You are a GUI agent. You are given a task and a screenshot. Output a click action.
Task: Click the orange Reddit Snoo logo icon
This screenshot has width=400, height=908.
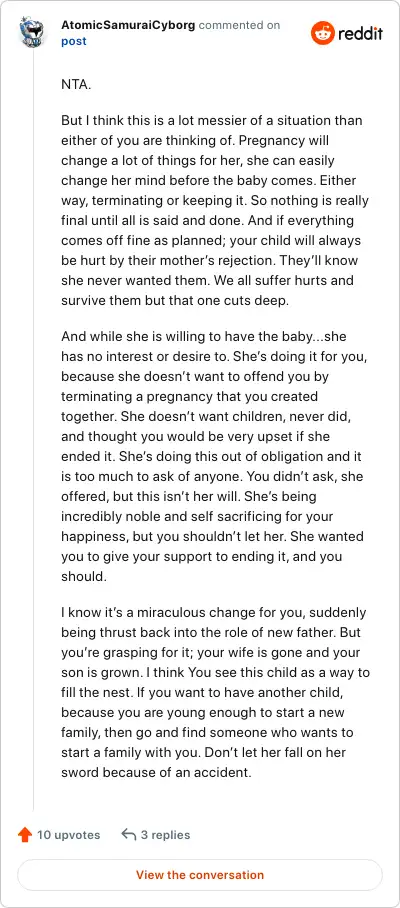[322, 33]
